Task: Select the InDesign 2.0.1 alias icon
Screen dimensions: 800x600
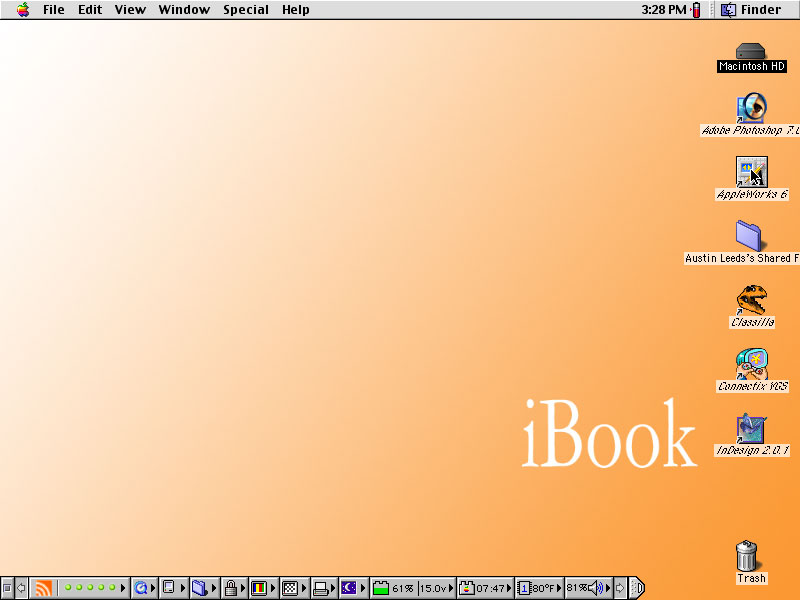Action: coord(751,429)
